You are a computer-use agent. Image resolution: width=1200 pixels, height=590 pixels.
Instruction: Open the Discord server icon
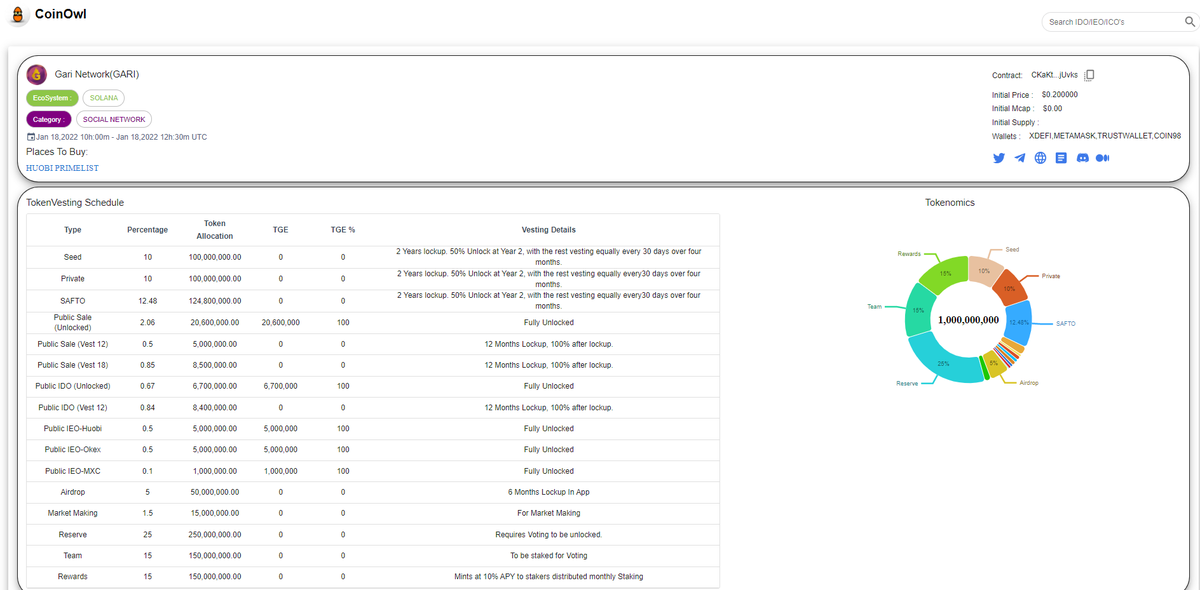[1082, 158]
